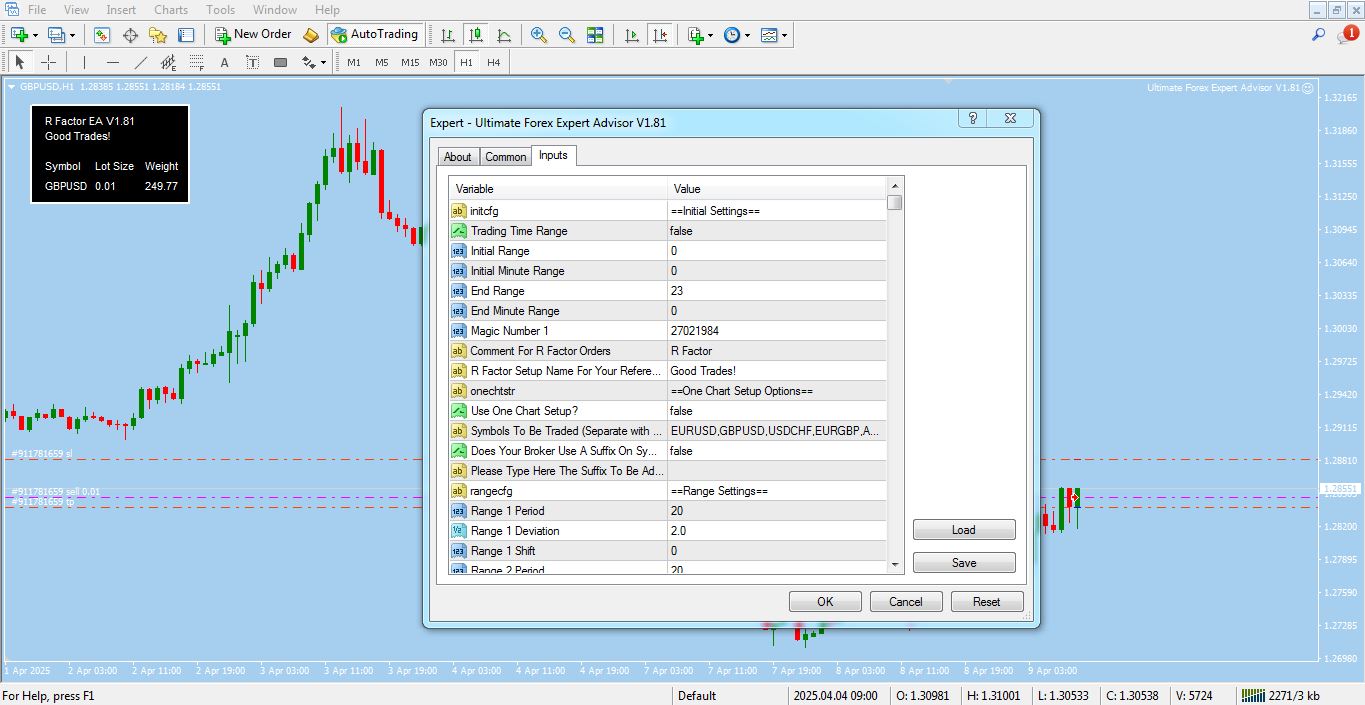
Task: Click the Save button
Action: (x=964, y=563)
